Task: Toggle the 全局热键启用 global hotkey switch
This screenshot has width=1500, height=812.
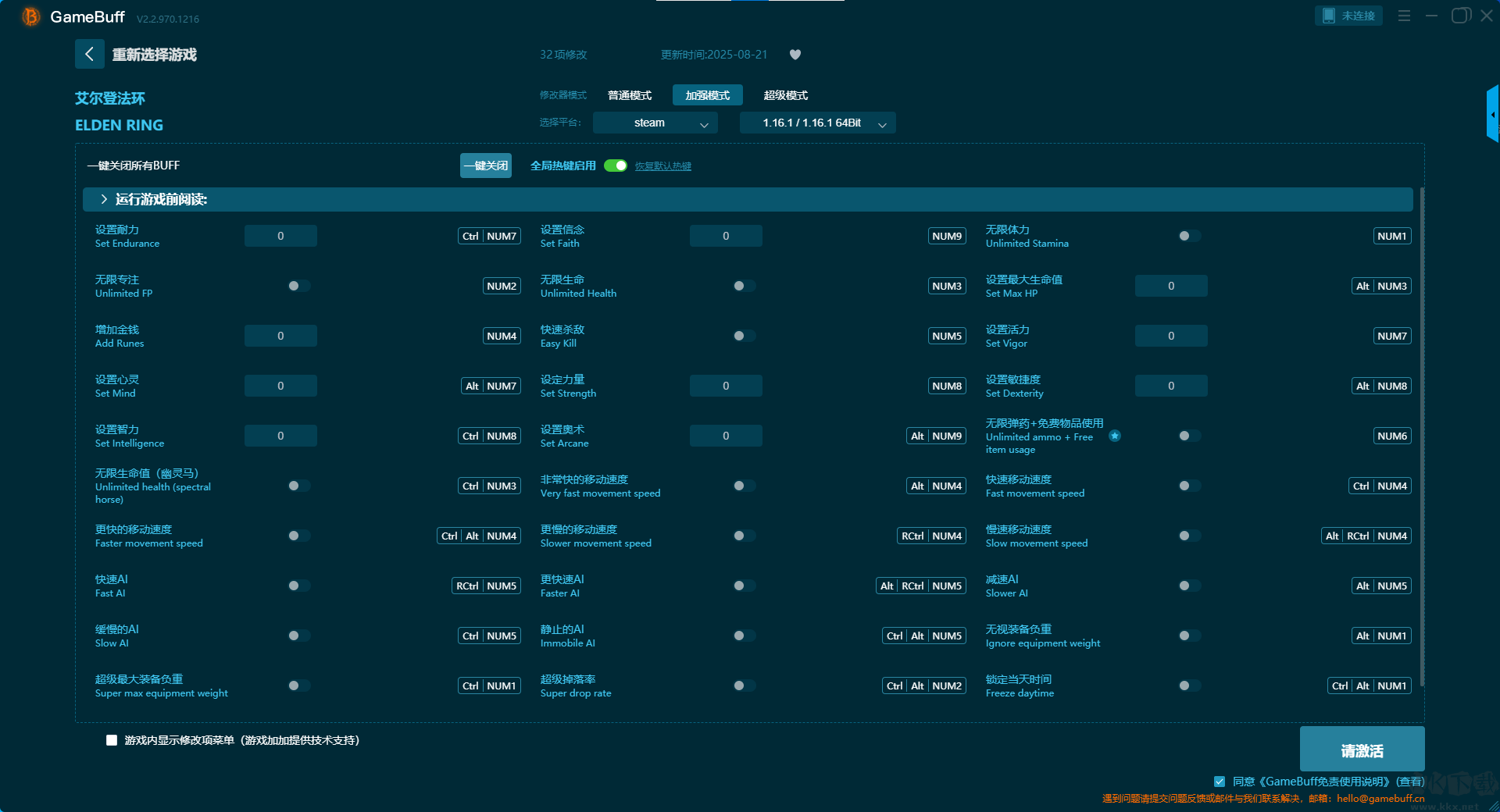Action: [616, 166]
